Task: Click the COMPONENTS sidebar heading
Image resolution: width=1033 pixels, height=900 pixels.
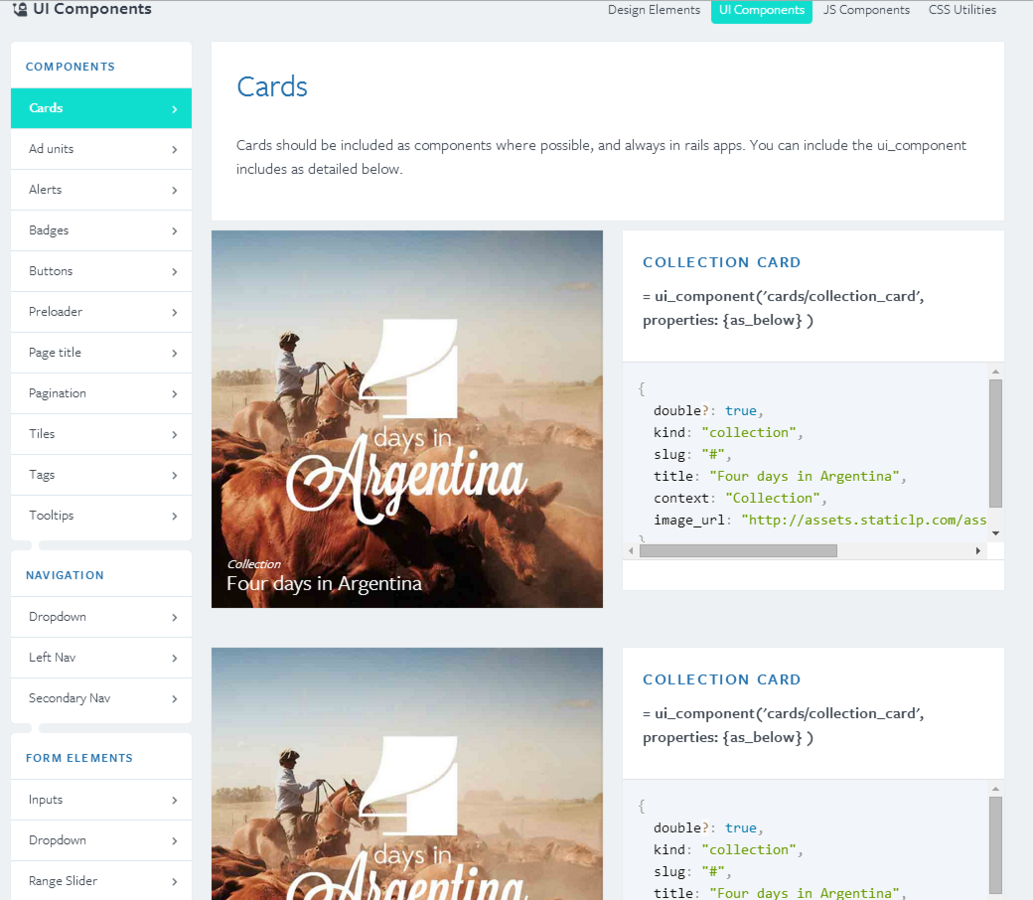Action: coord(70,67)
